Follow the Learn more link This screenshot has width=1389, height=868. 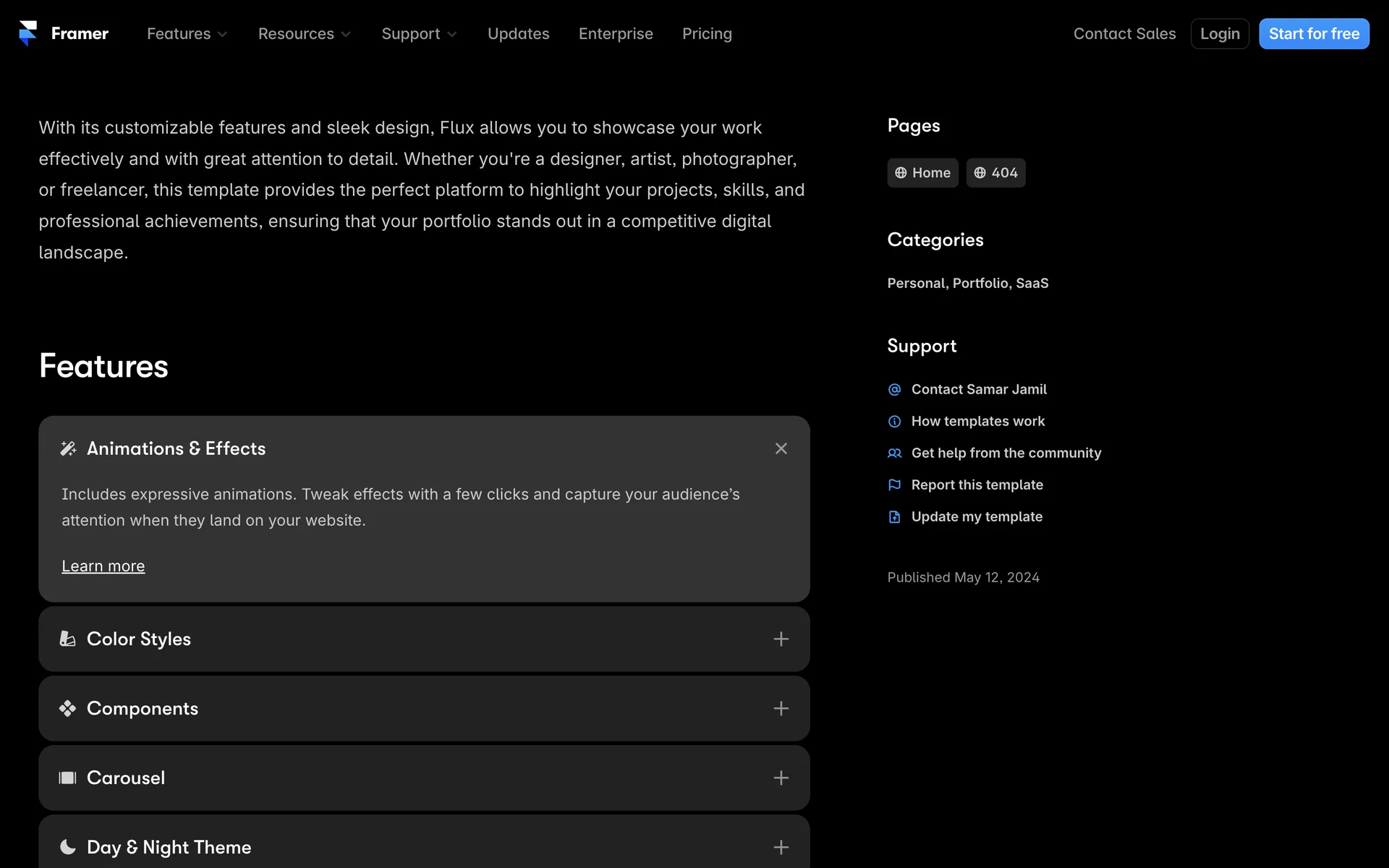pyautogui.click(x=103, y=566)
